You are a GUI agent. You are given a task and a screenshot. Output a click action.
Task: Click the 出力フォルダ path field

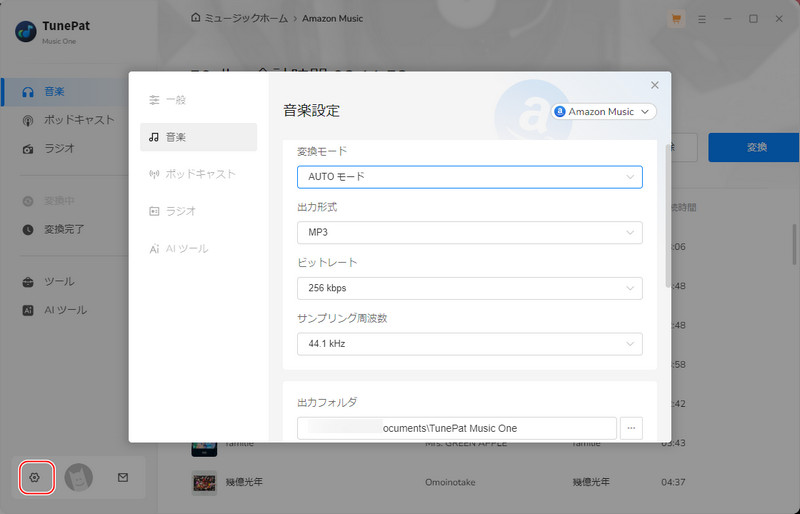coord(457,428)
